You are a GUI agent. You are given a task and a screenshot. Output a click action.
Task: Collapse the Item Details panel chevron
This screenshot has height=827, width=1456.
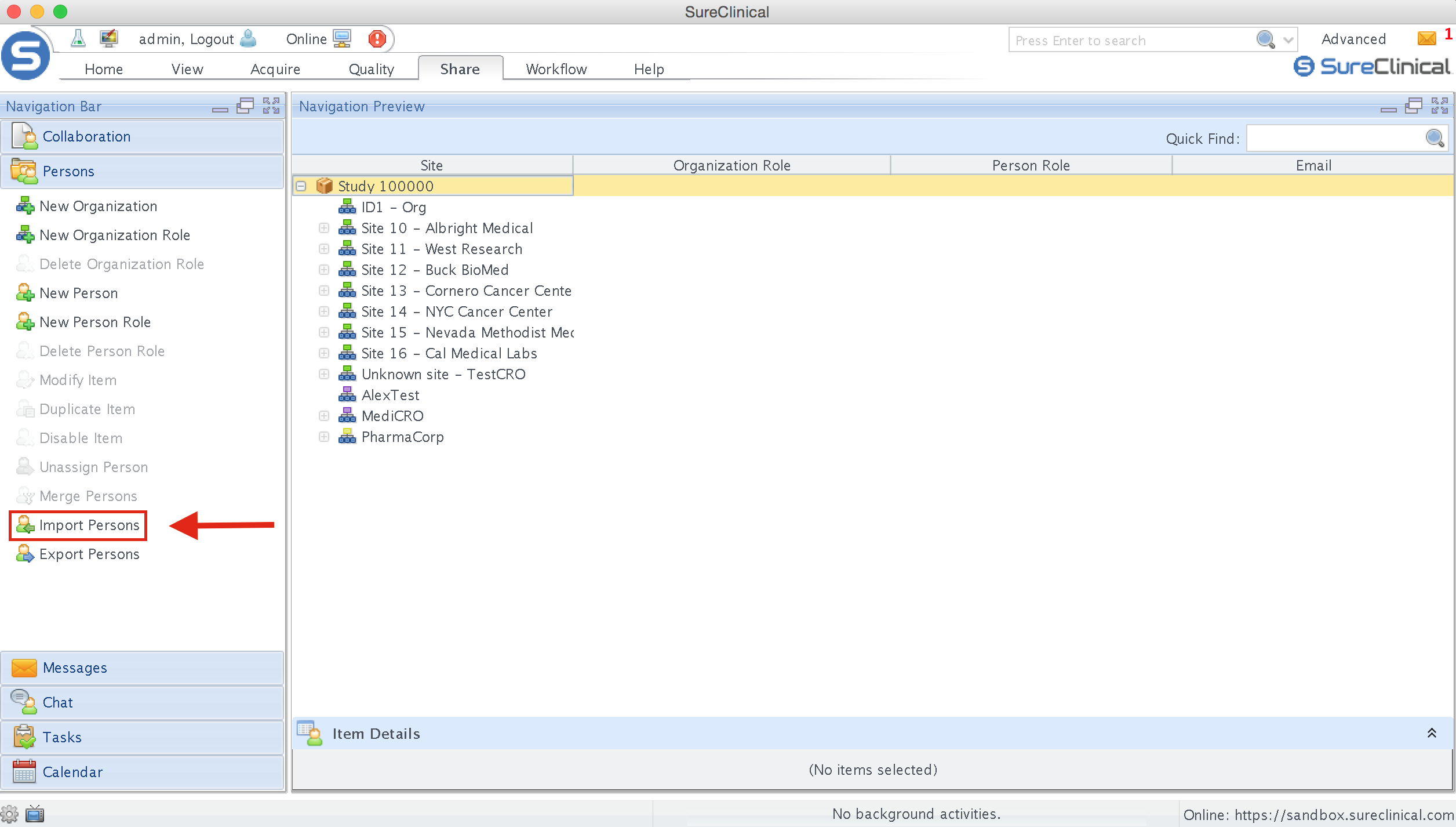click(1432, 733)
